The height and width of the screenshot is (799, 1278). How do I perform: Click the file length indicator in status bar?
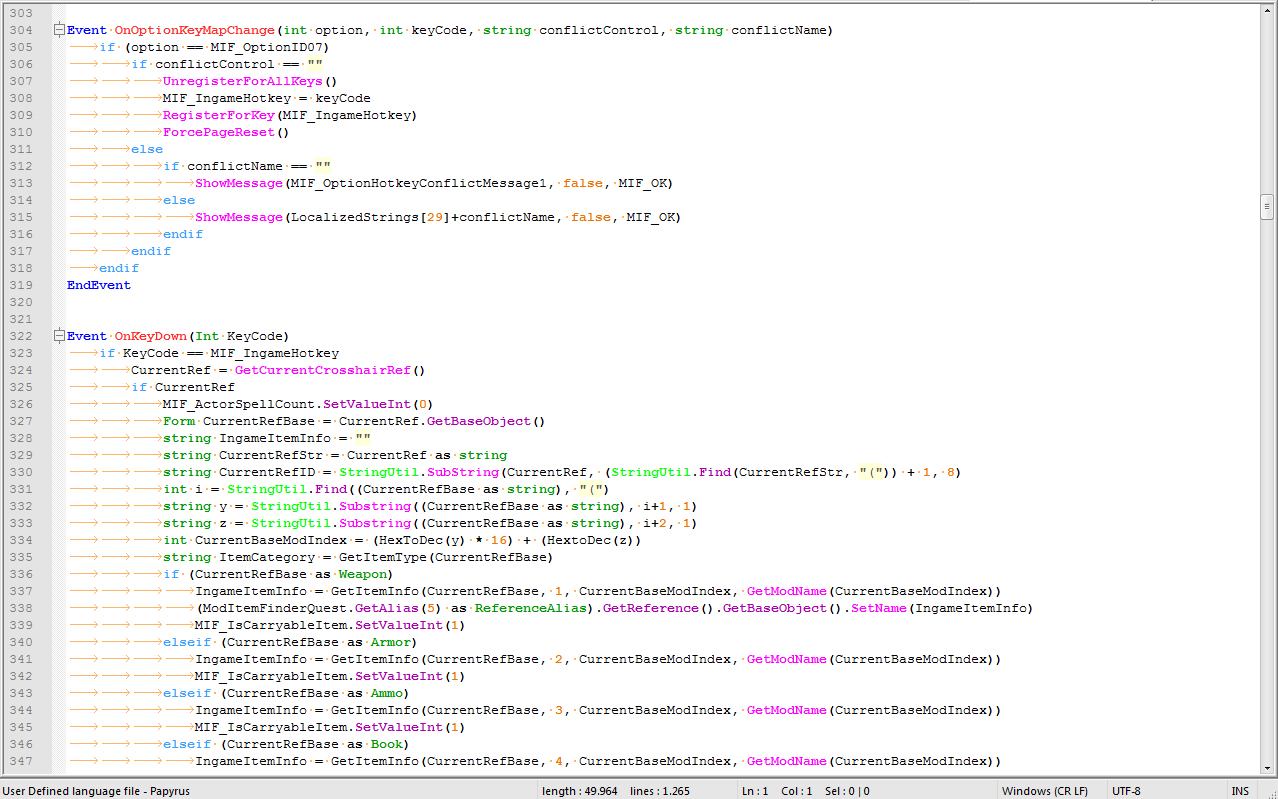(x=578, y=791)
